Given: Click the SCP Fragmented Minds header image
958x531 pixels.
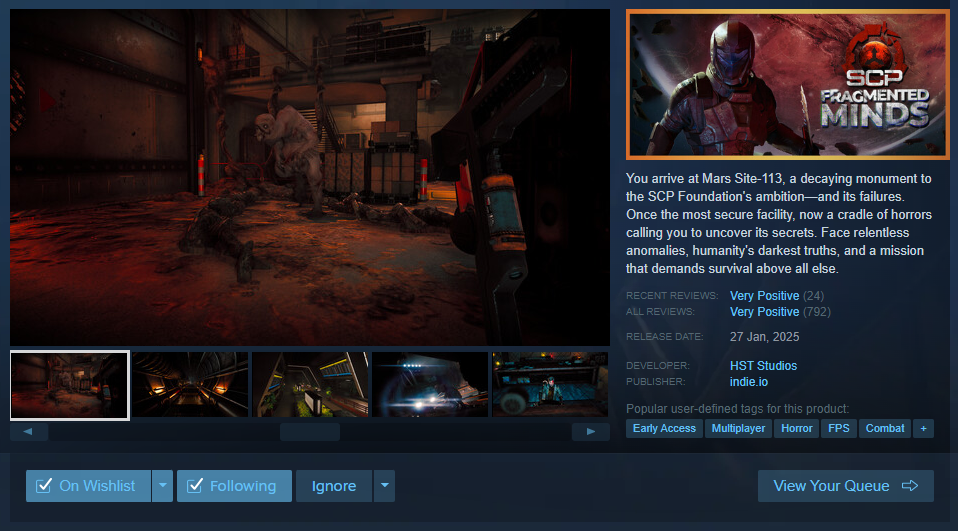Looking at the screenshot, I should [788, 84].
